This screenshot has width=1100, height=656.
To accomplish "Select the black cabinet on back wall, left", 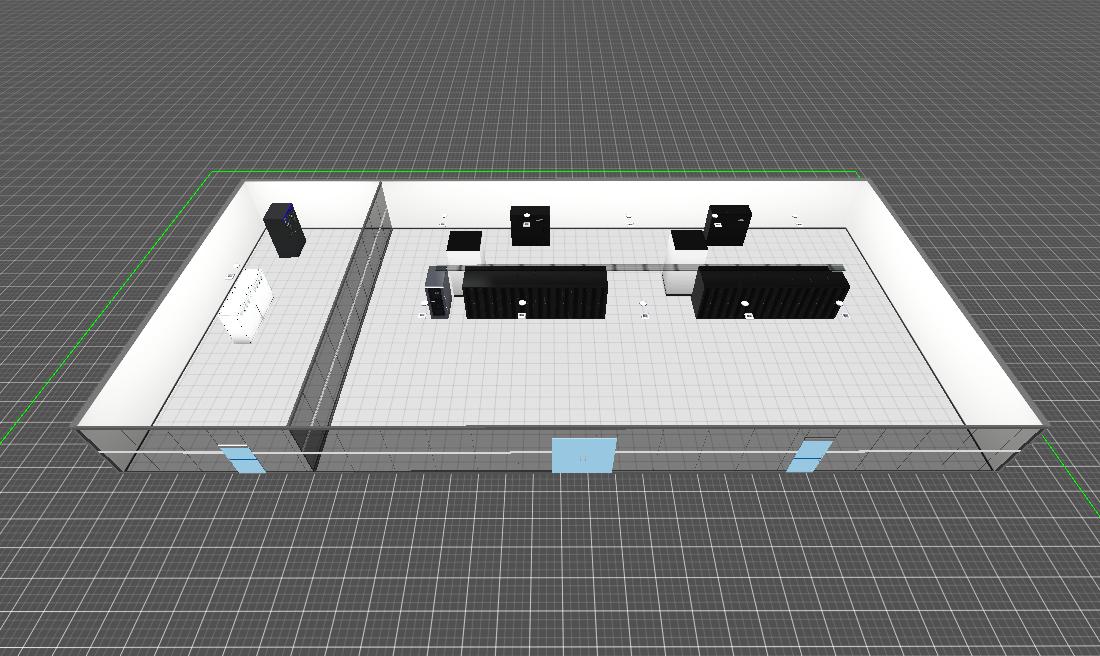I will [530, 226].
